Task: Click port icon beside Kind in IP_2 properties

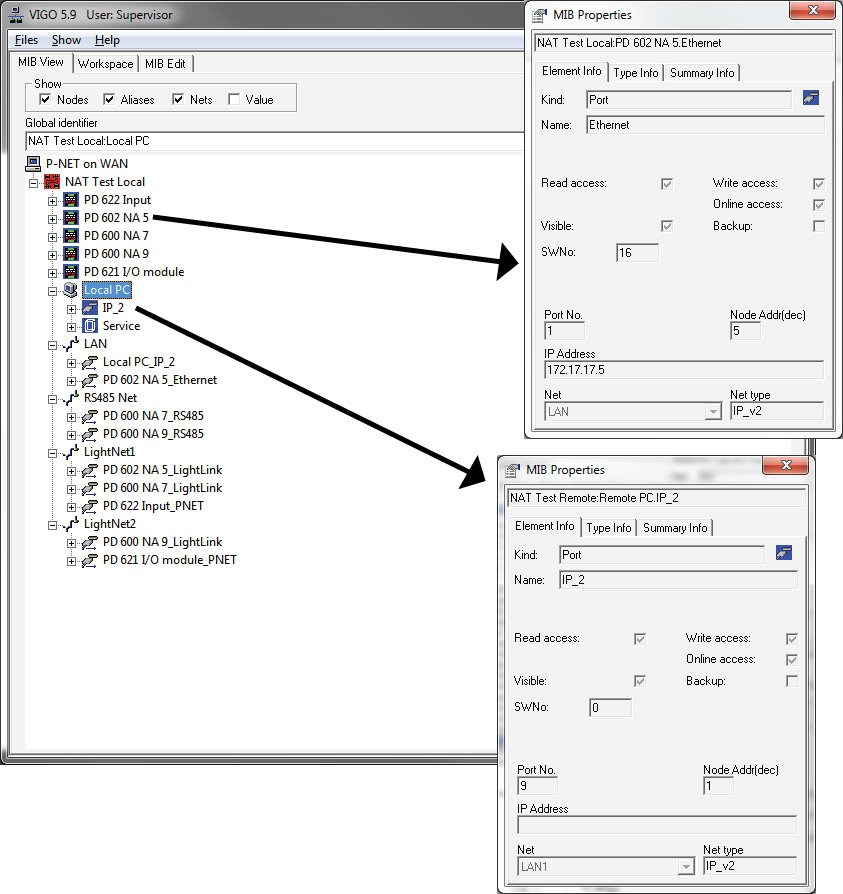Action: [x=784, y=552]
